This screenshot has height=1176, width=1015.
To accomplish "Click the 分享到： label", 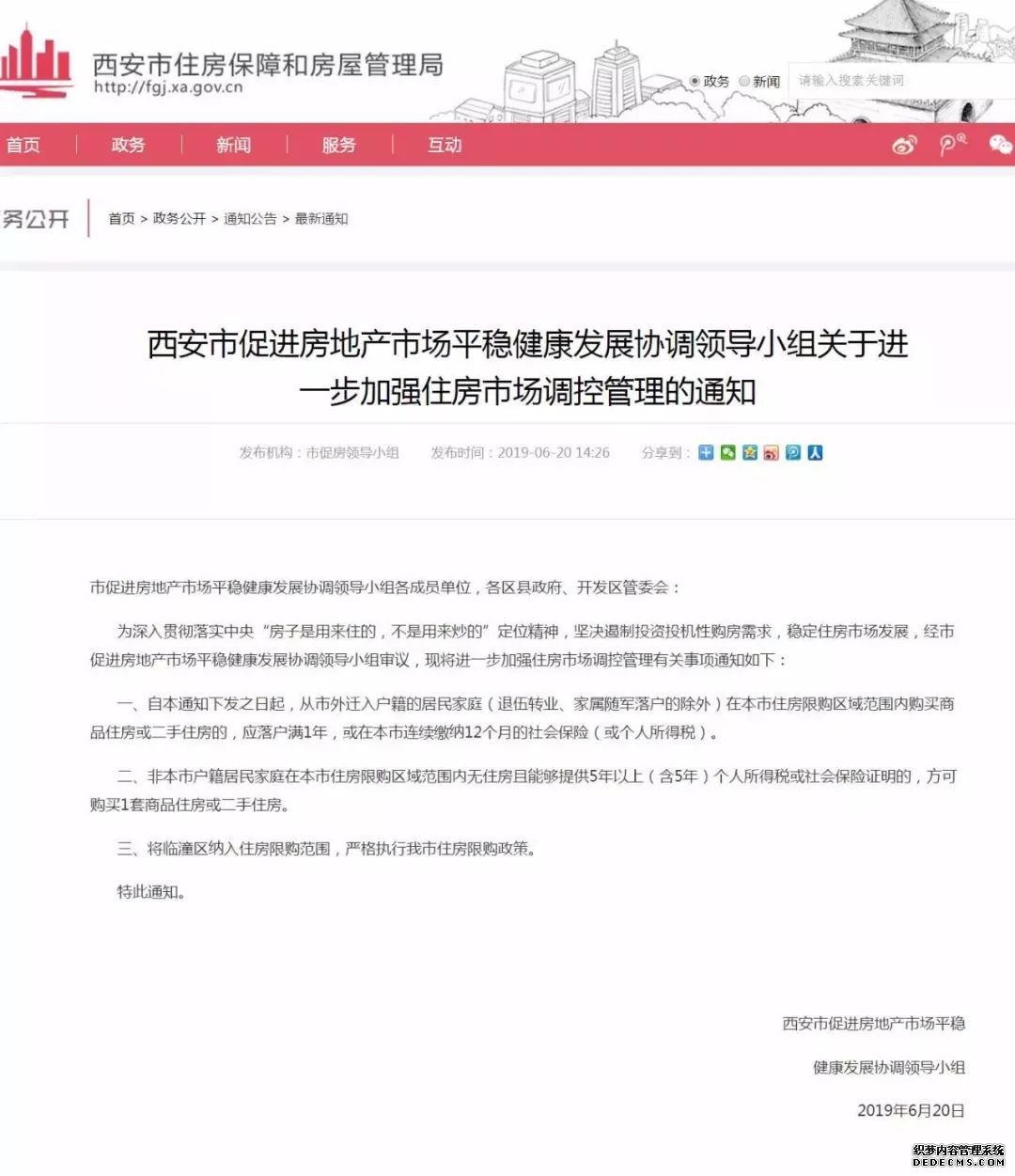I will pyautogui.click(x=665, y=453).
